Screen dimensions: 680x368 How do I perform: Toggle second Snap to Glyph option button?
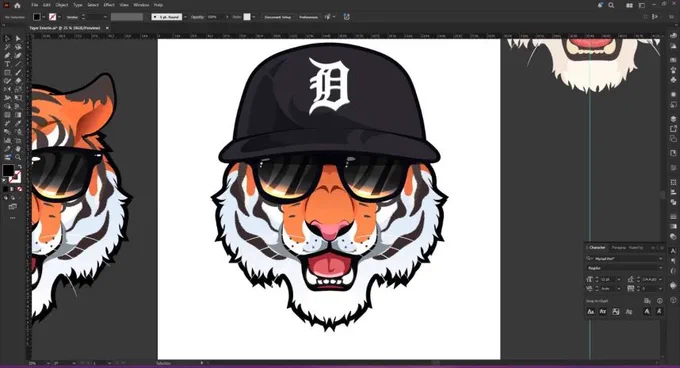603,311
